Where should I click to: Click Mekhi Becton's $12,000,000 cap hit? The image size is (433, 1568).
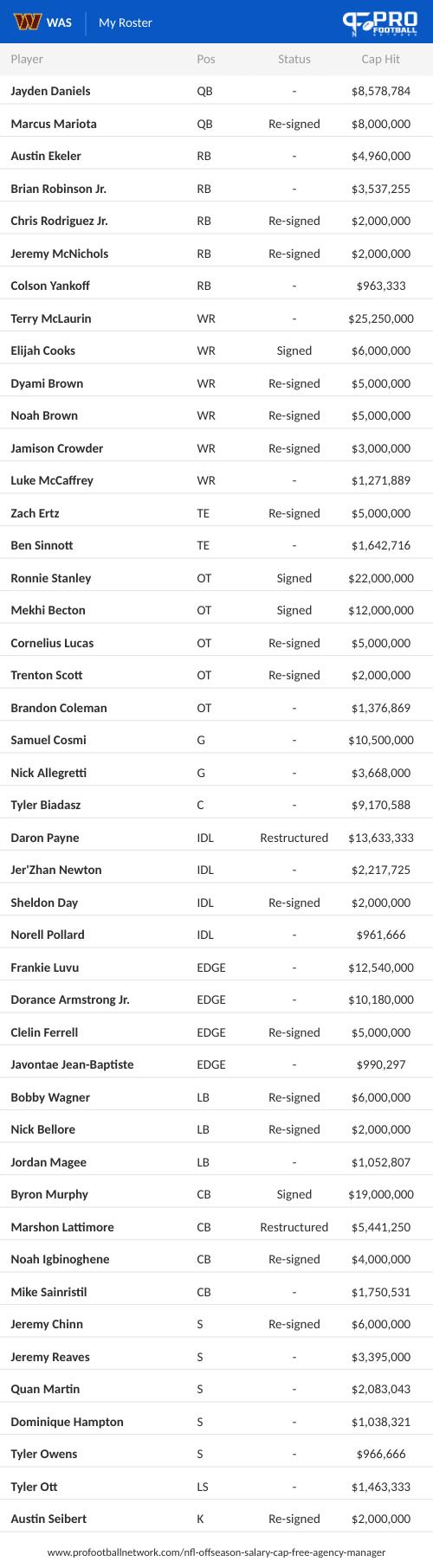point(381,610)
